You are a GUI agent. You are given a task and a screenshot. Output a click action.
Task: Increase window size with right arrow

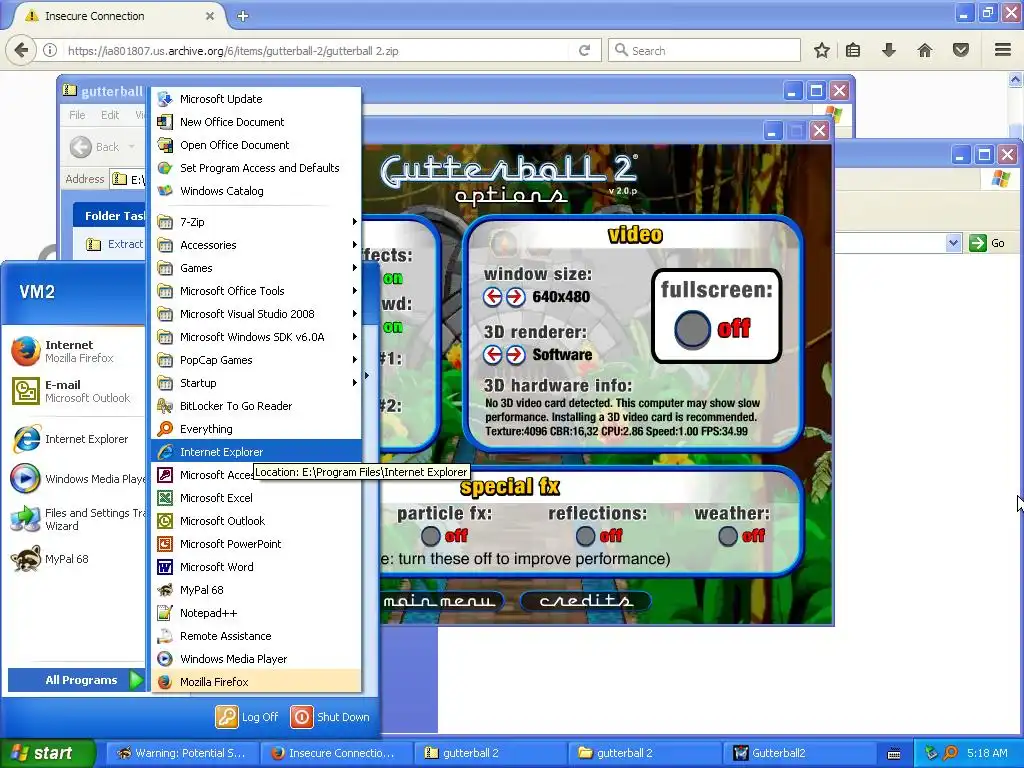tap(515, 297)
